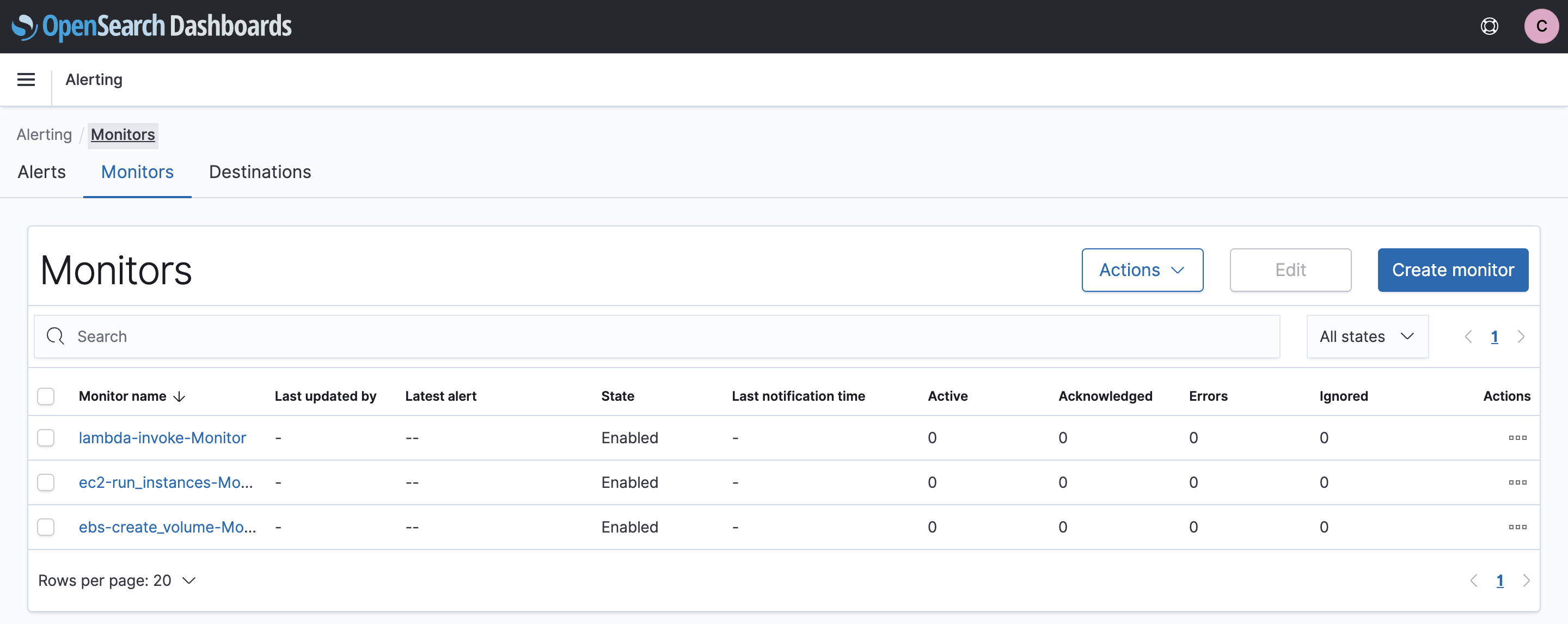This screenshot has width=1568, height=624.
Task: Select the master checkbox in table header
Action: [46, 396]
